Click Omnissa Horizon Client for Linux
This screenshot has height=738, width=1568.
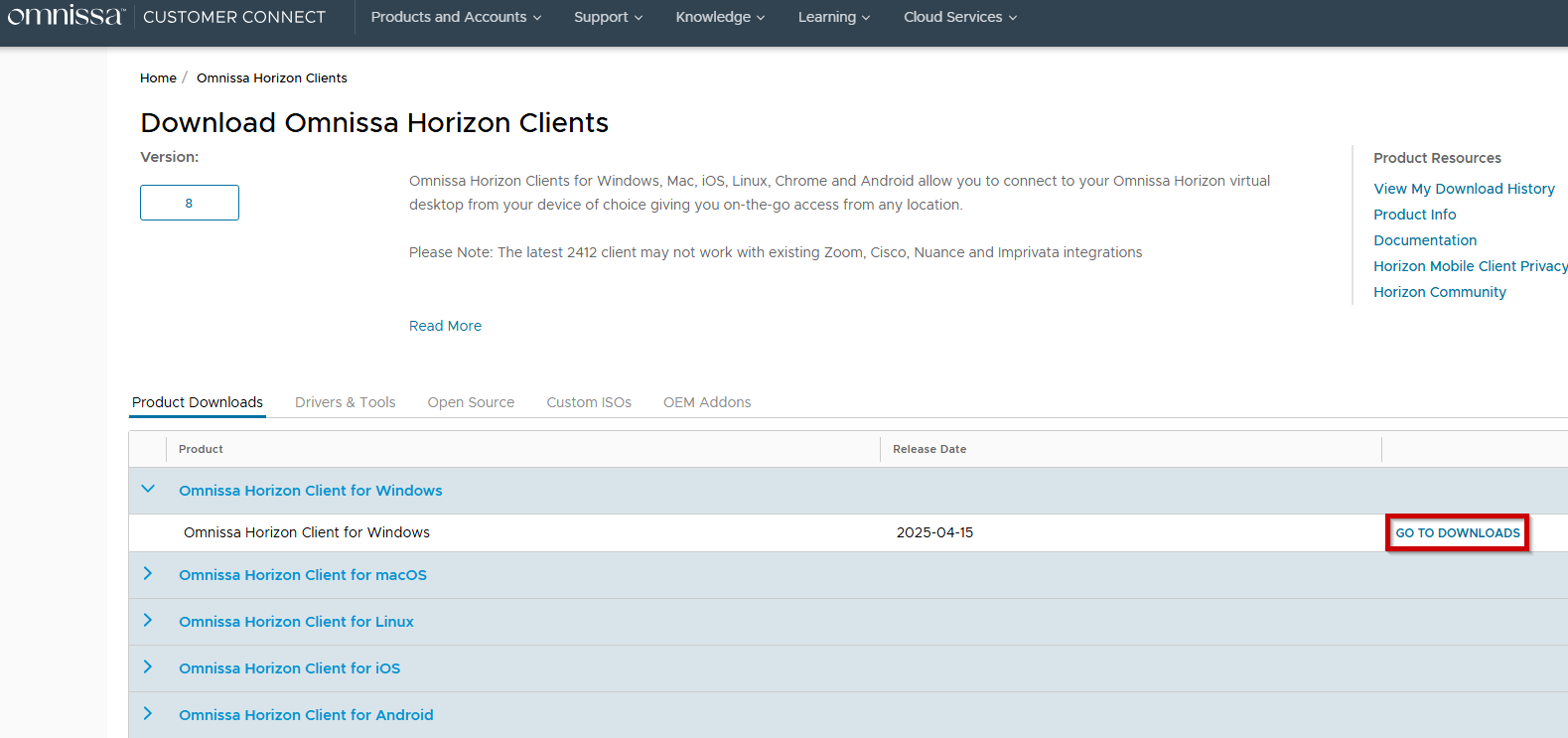point(296,622)
